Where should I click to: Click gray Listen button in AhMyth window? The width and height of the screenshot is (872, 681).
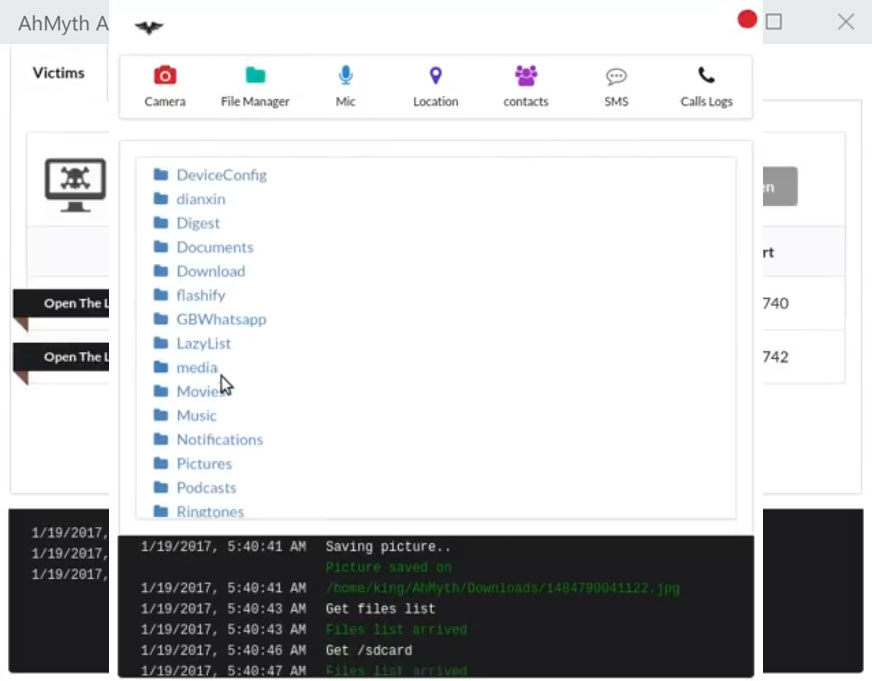tap(780, 186)
